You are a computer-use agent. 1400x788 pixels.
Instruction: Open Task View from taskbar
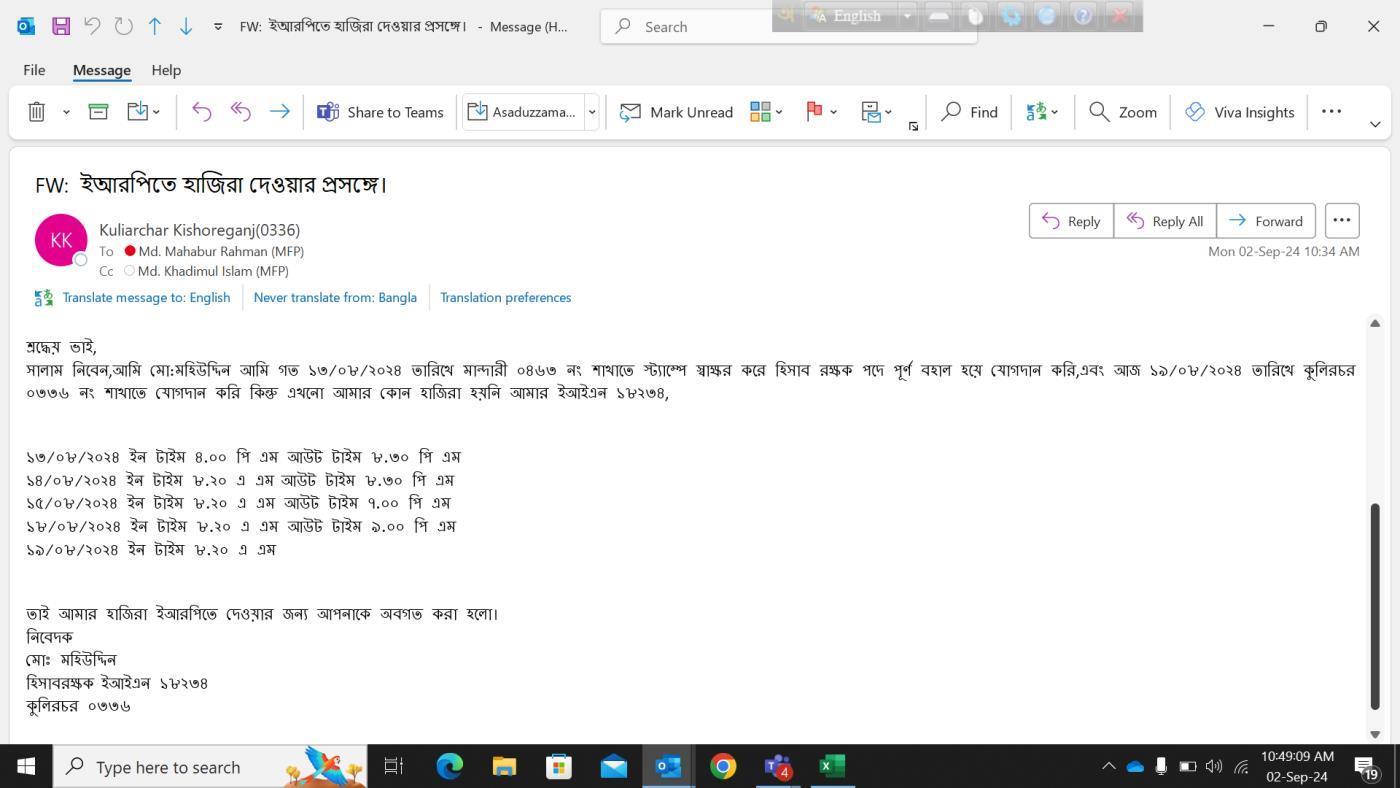tap(394, 767)
